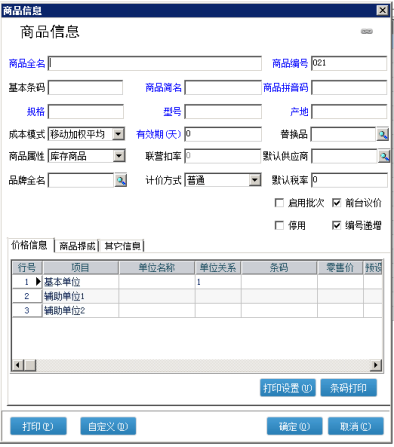Click the 商品编号 field showing 021
The height and width of the screenshot is (447, 394).
click(349, 63)
